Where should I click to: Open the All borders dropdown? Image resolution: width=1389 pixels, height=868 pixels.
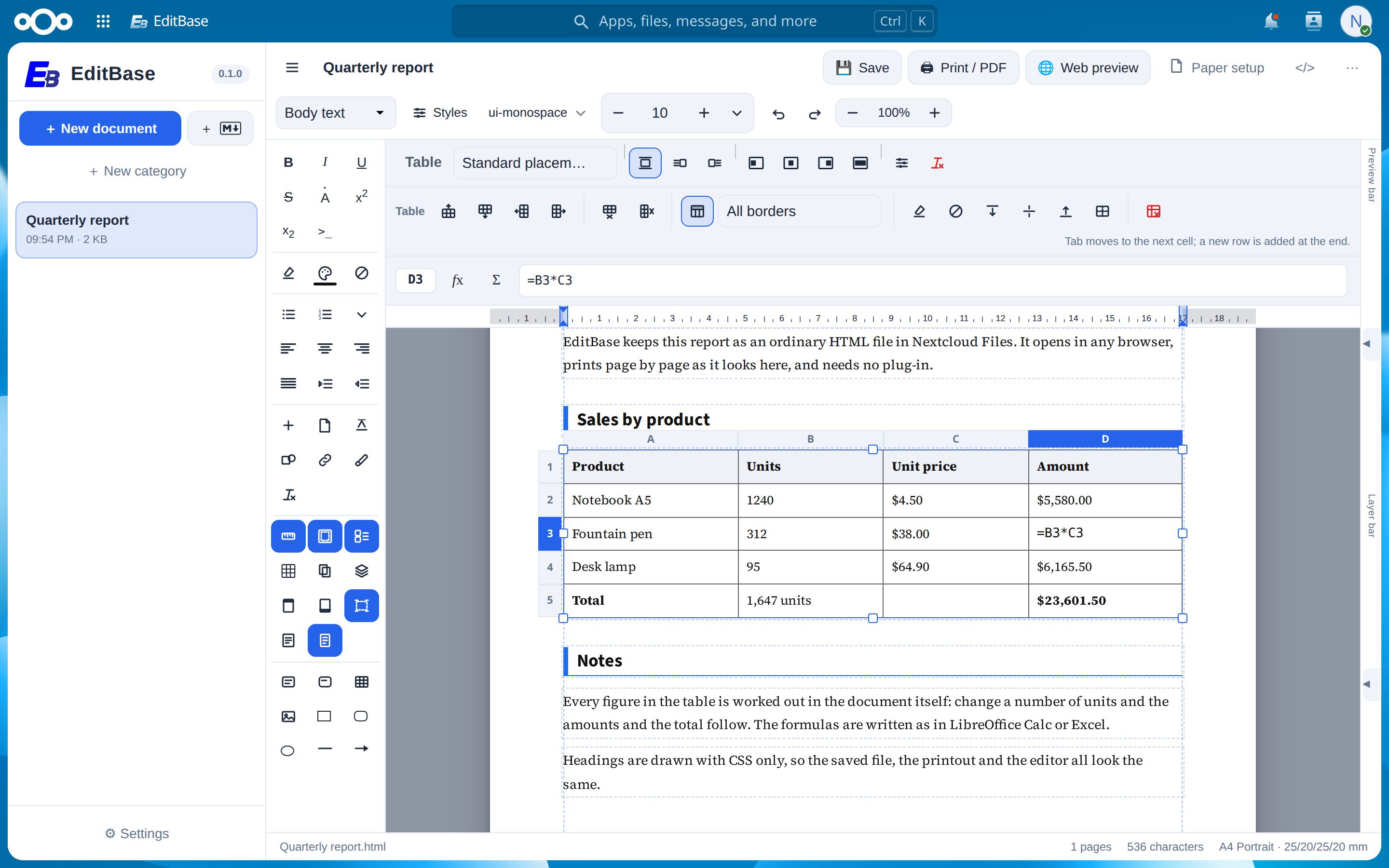(800, 211)
